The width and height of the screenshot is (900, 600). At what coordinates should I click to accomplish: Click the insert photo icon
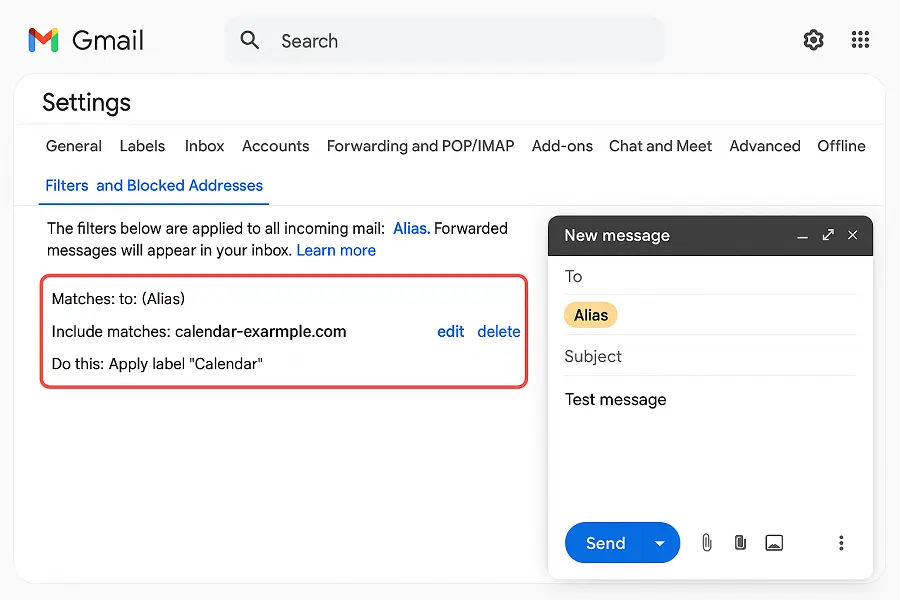click(x=773, y=543)
